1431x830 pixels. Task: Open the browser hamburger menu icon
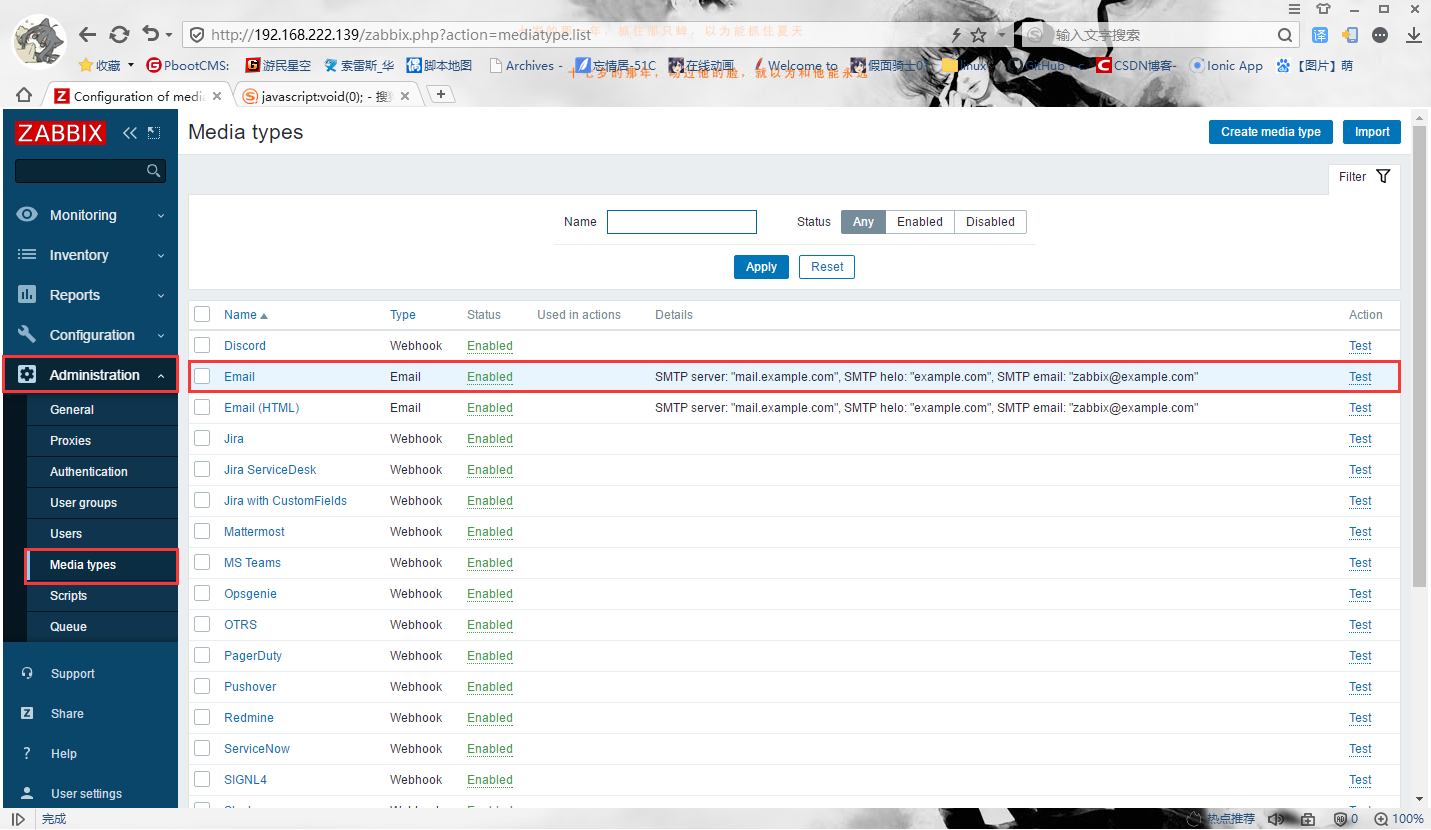(1295, 9)
